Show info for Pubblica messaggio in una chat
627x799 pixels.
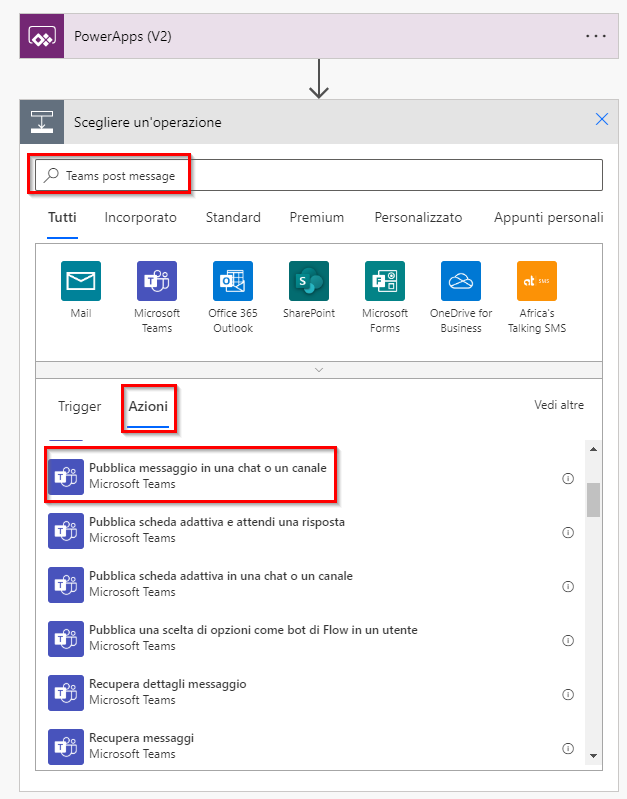pyautogui.click(x=568, y=478)
